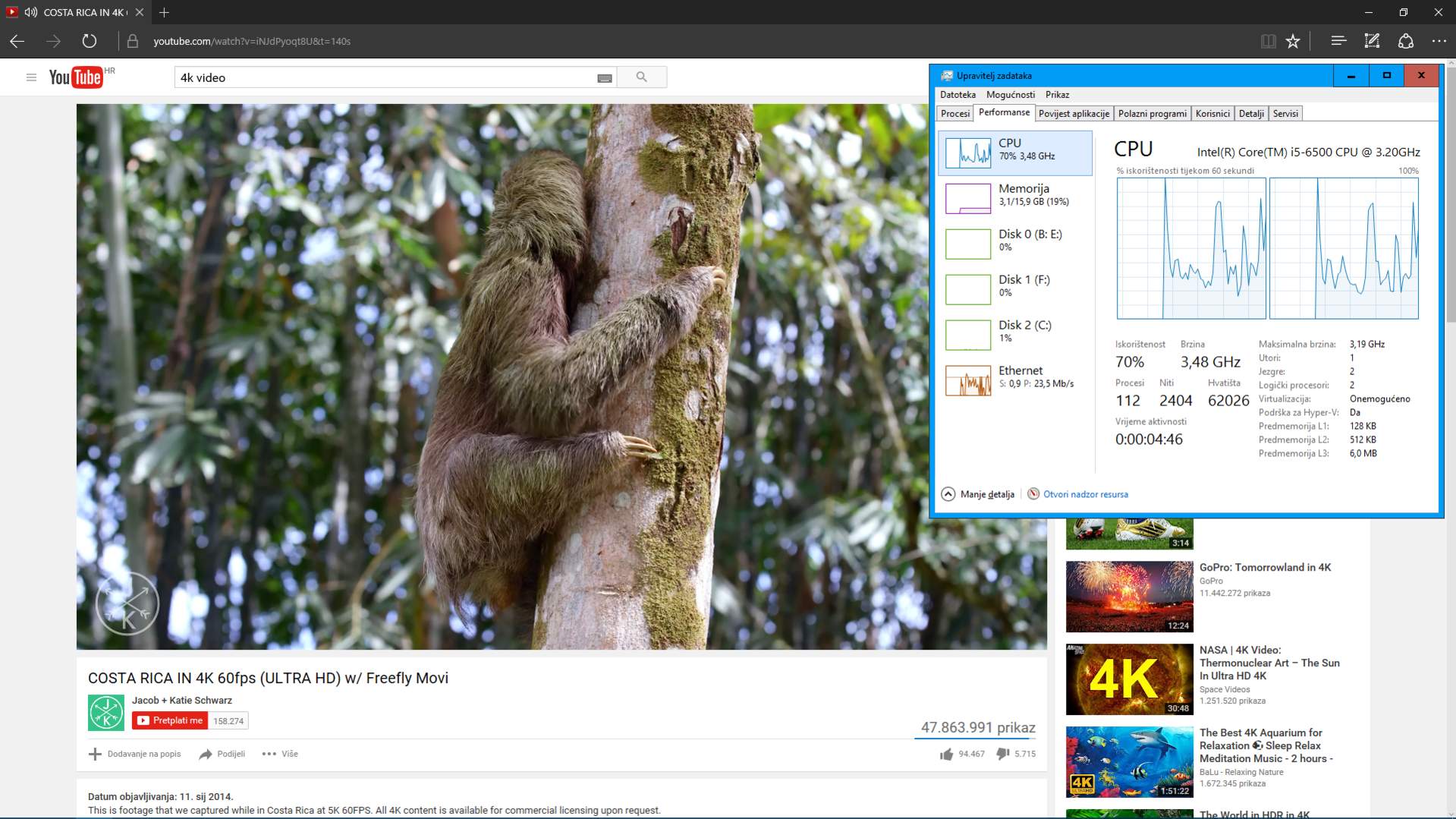Screen dimensions: 1456x819
Task: Click the Pretplati me subscribe button
Action: point(170,720)
